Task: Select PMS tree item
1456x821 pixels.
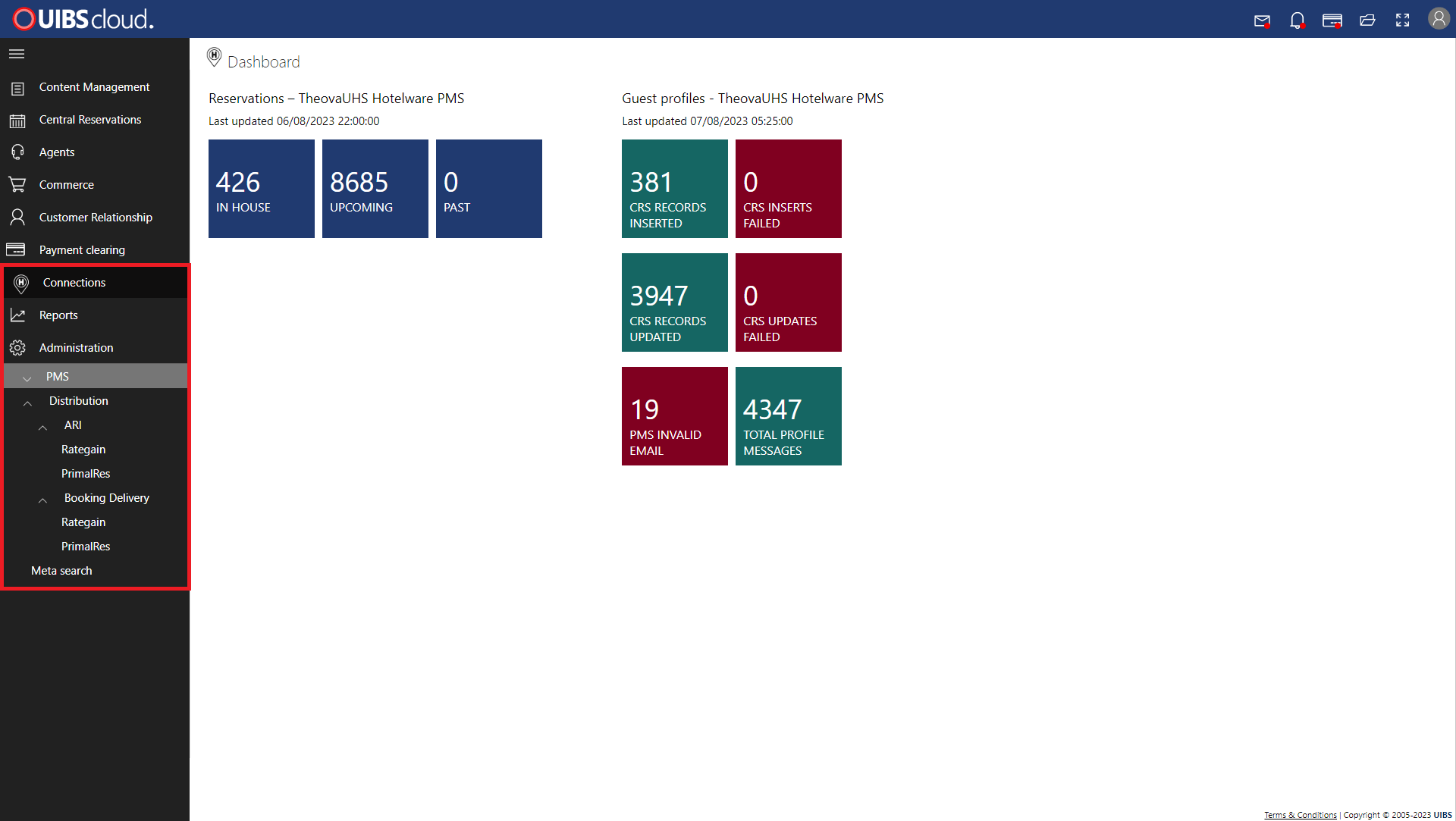Action: pyautogui.click(x=96, y=377)
